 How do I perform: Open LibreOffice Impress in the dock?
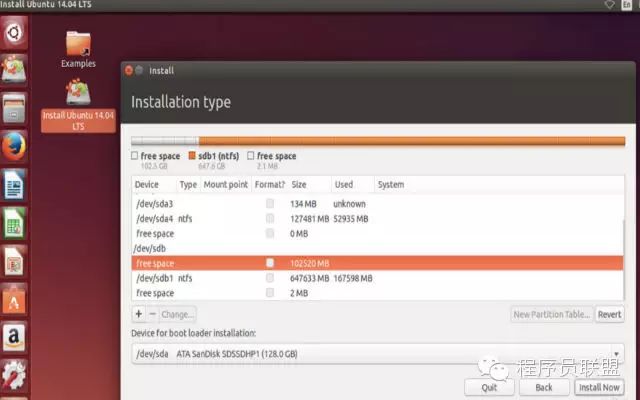(x=14, y=261)
